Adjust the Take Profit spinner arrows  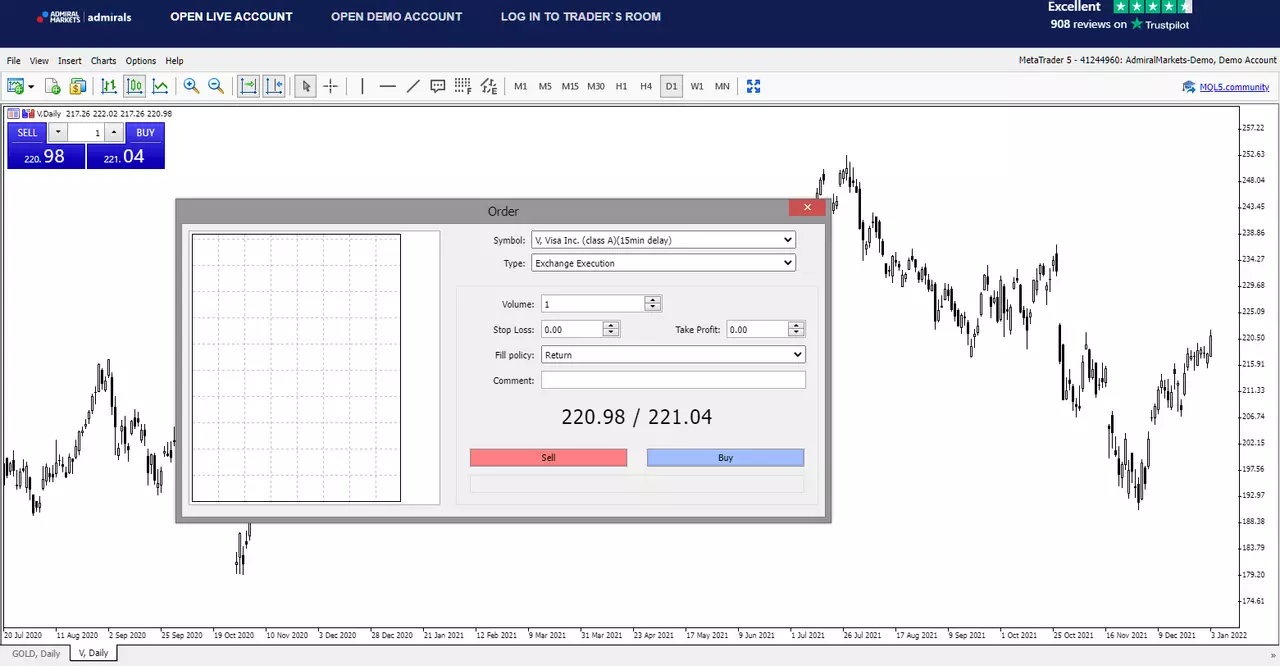click(x=796, y=329)
